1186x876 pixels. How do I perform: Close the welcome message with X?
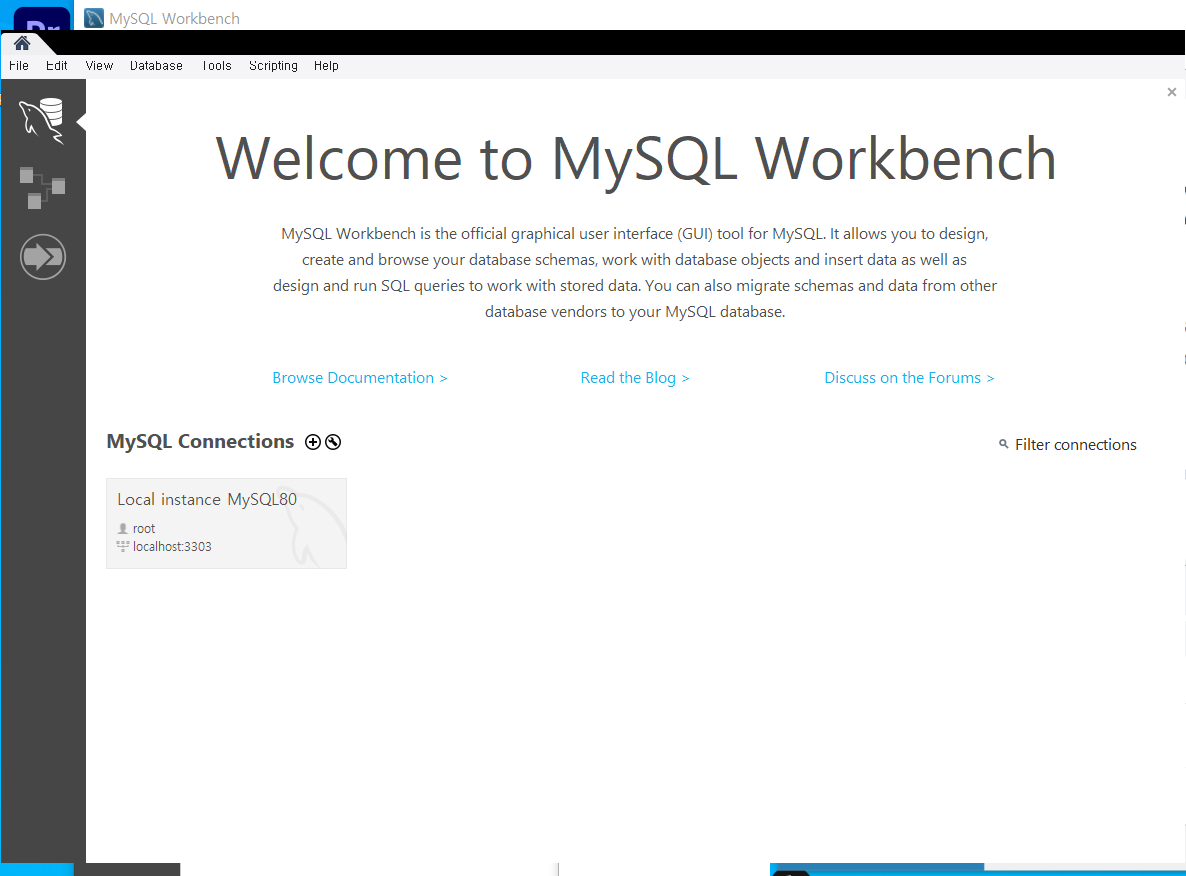point(1172,92)
